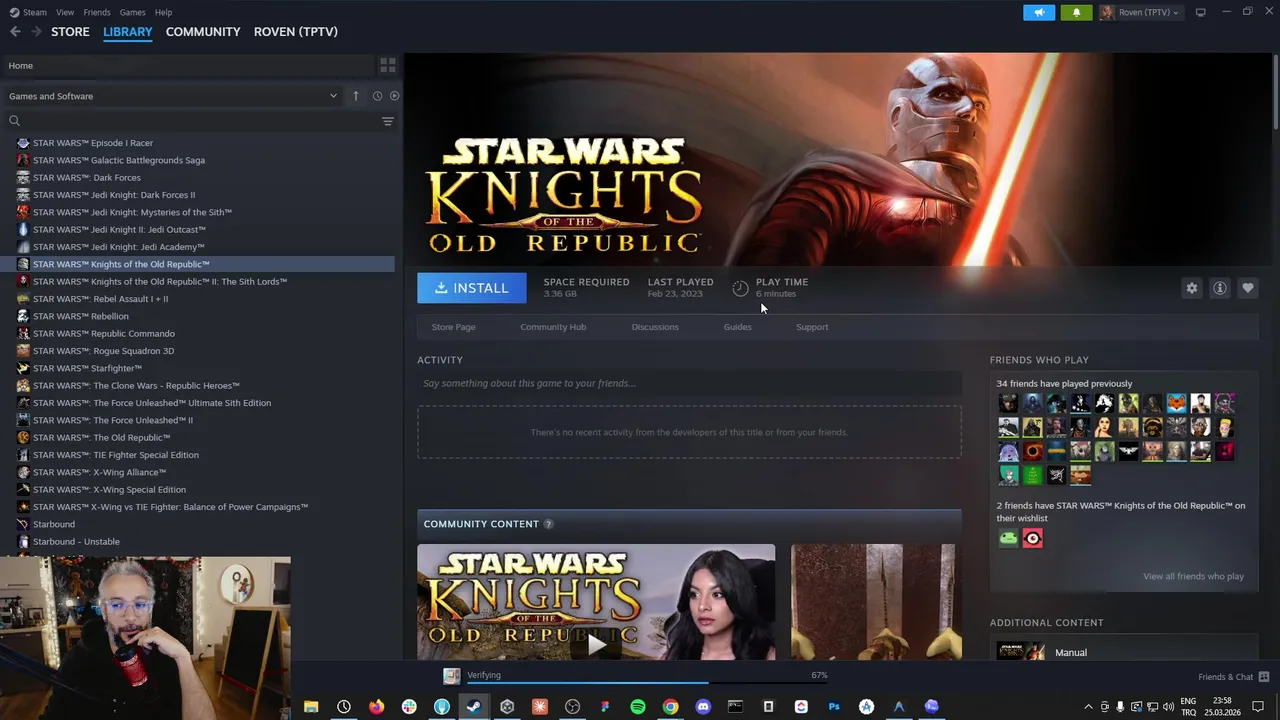The width and height of the screenshot is (1280, 720).
Task: Switch to grid view of the library
Action: point(388,65)
